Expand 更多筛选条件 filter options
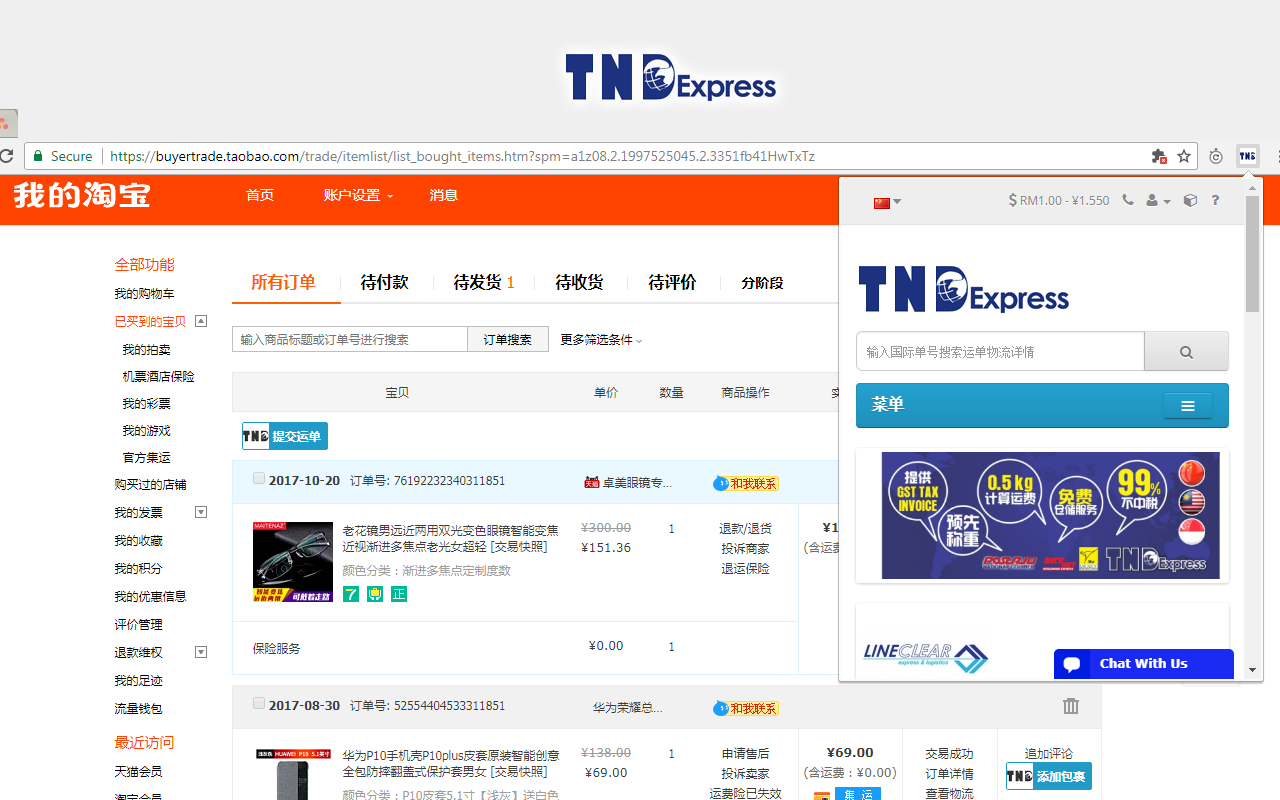The width and height of the screenshot is (1280, 800). click(601, 340)
